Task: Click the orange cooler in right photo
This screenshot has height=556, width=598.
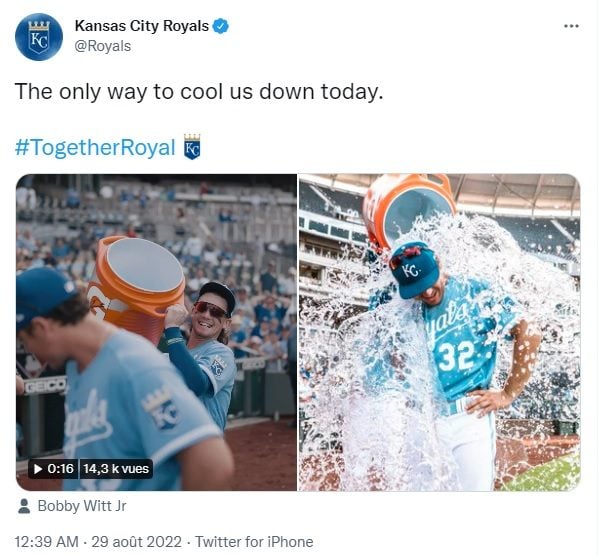Action: 408,209
